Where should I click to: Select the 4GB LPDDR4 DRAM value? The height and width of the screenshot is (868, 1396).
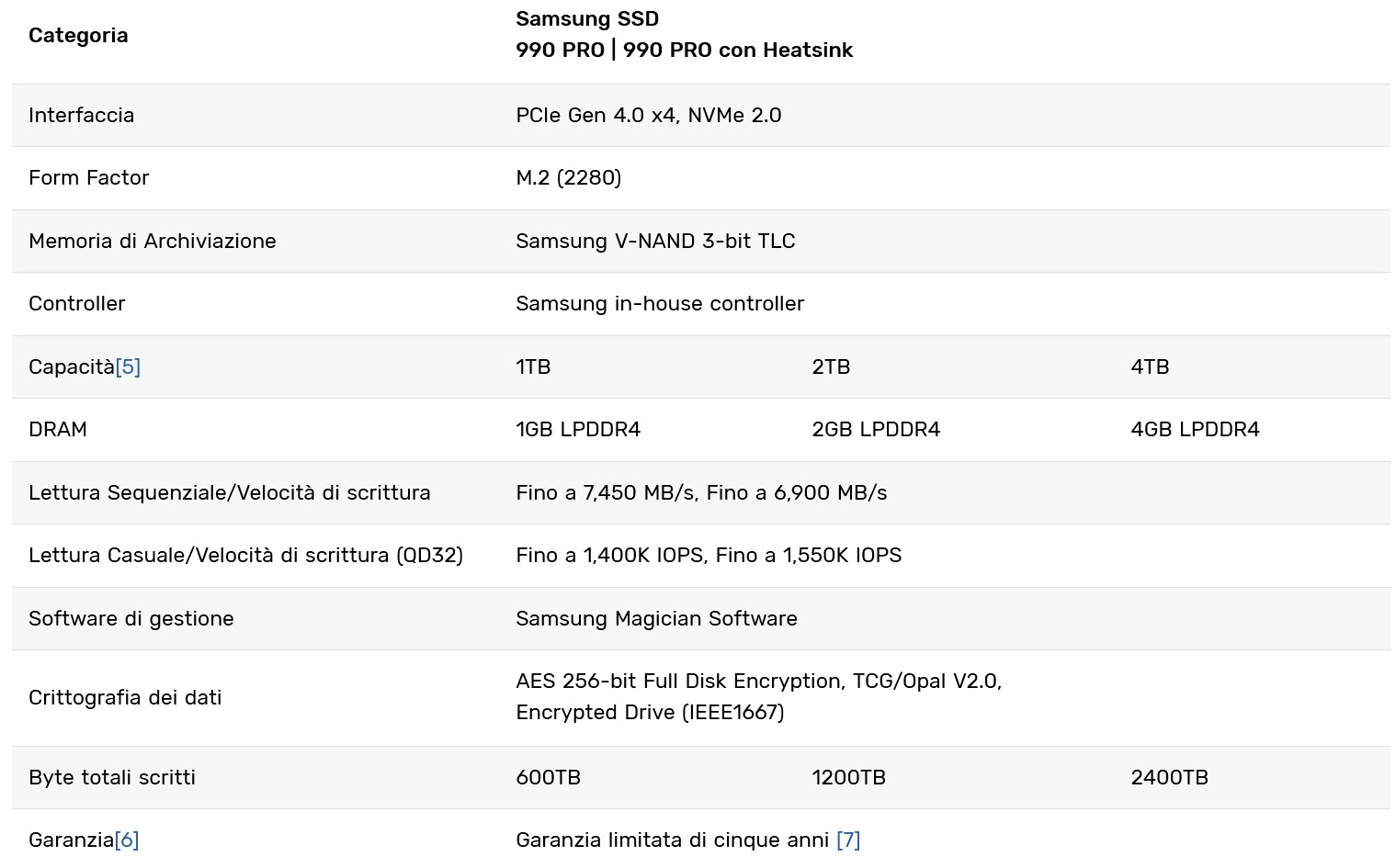coord(1195,429)
